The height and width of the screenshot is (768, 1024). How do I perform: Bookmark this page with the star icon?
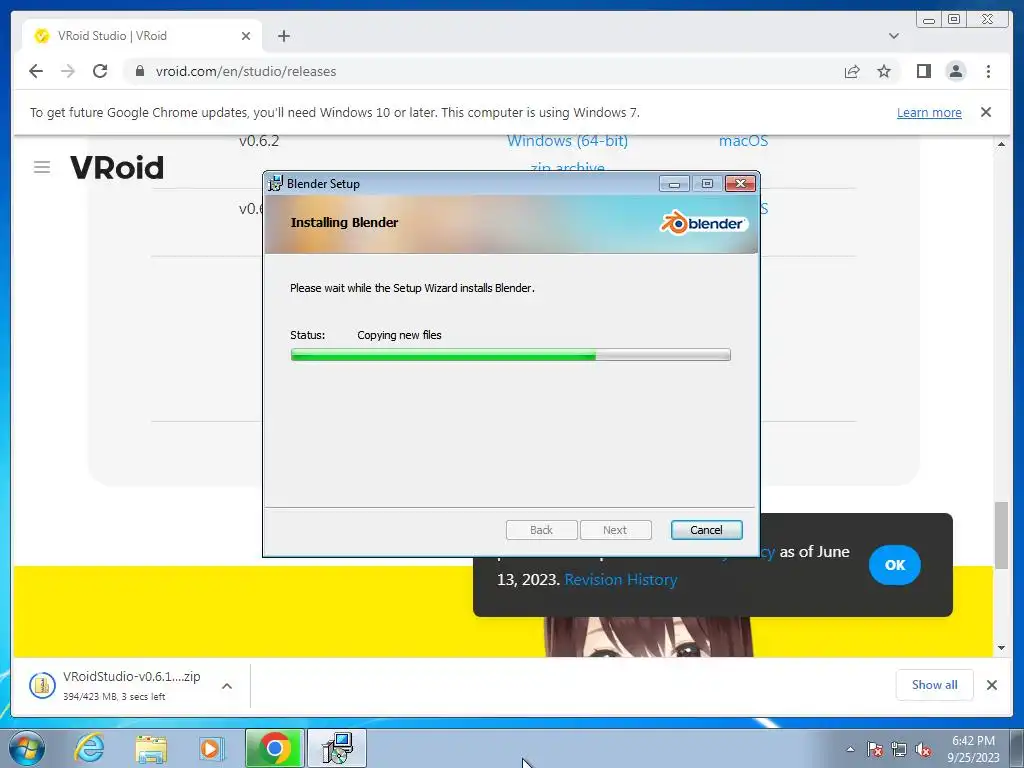point(884,71)
